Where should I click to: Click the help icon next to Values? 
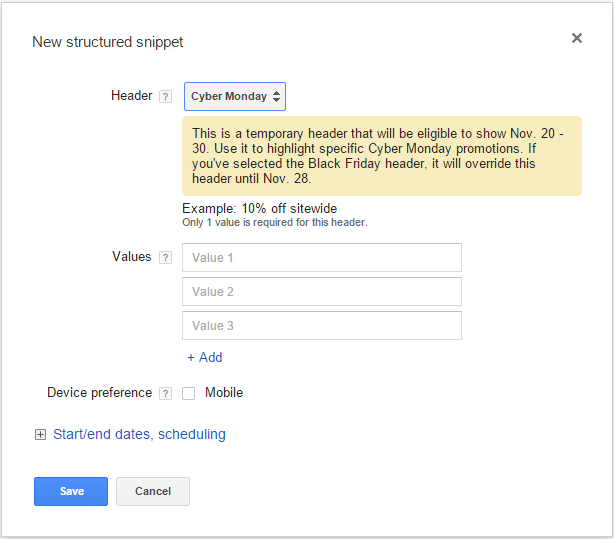click(x=165, y=257)
